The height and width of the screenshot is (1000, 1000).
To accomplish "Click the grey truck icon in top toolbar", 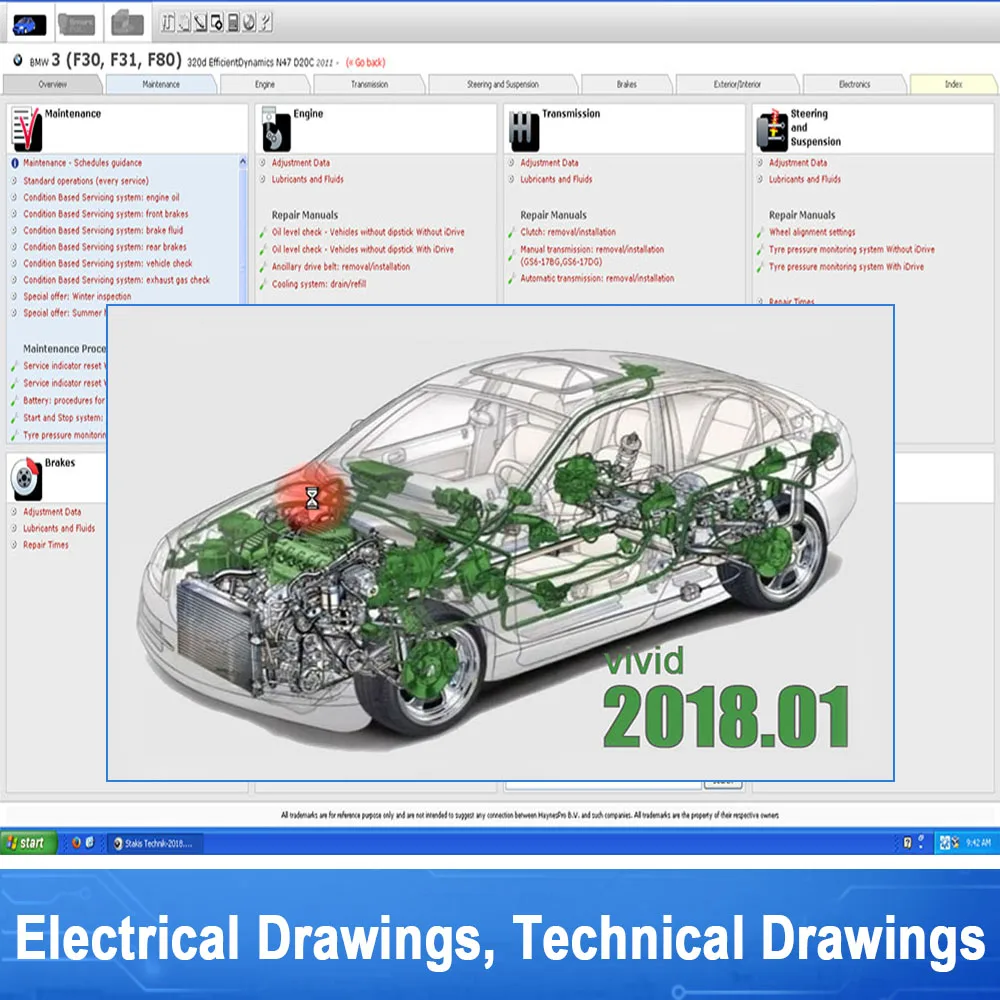I will [77, 25].
